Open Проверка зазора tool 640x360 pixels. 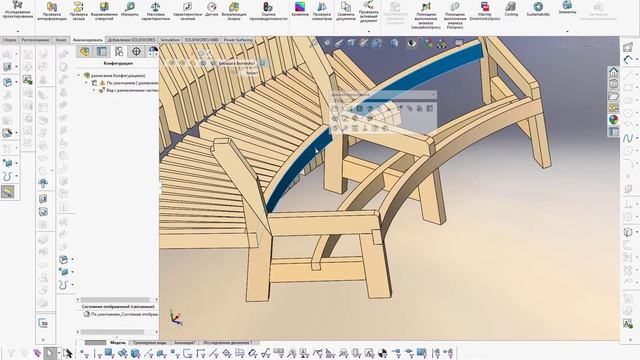78,11
